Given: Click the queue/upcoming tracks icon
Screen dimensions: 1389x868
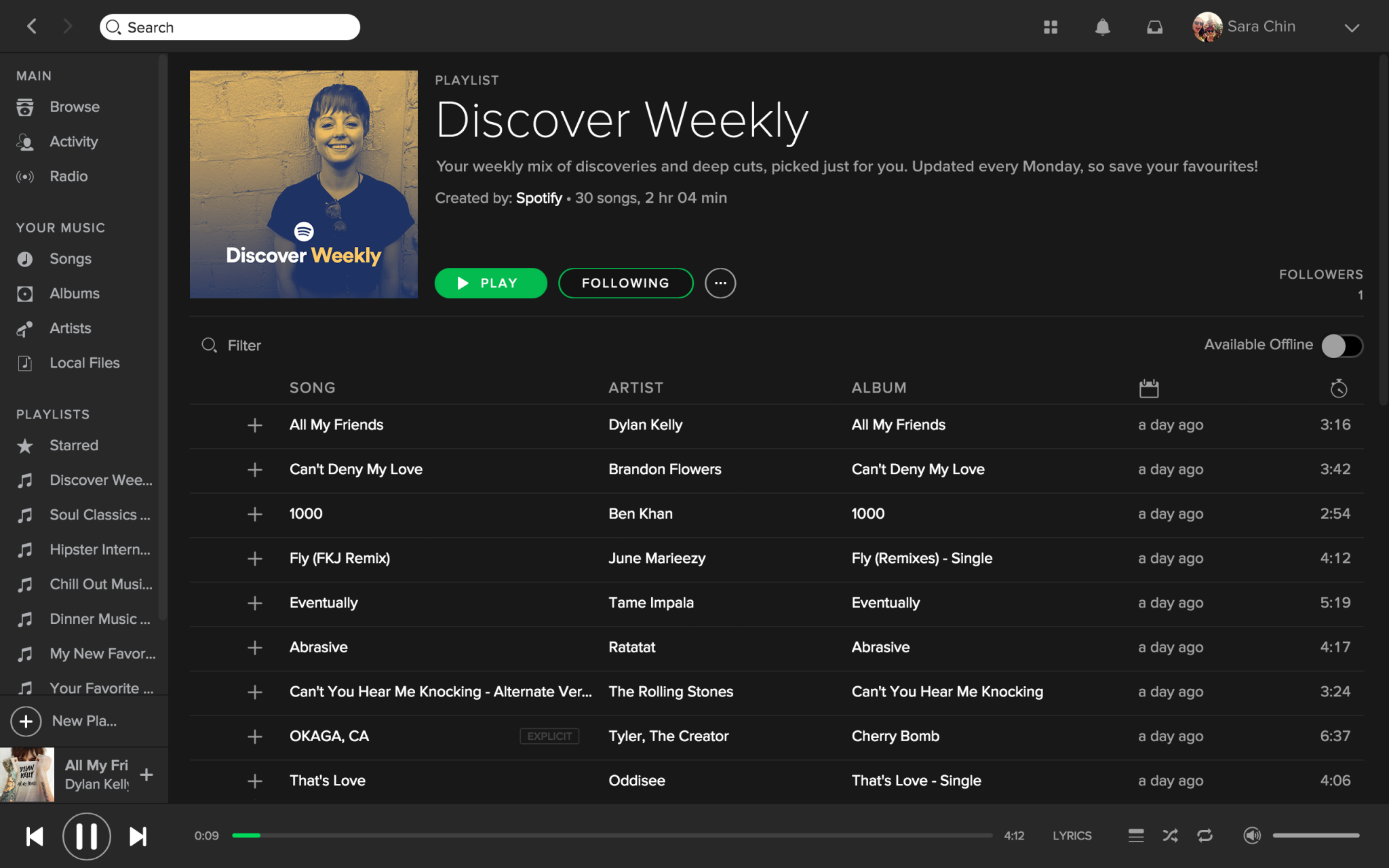Looking at the screenshot, I should (x=1135, y=834).
